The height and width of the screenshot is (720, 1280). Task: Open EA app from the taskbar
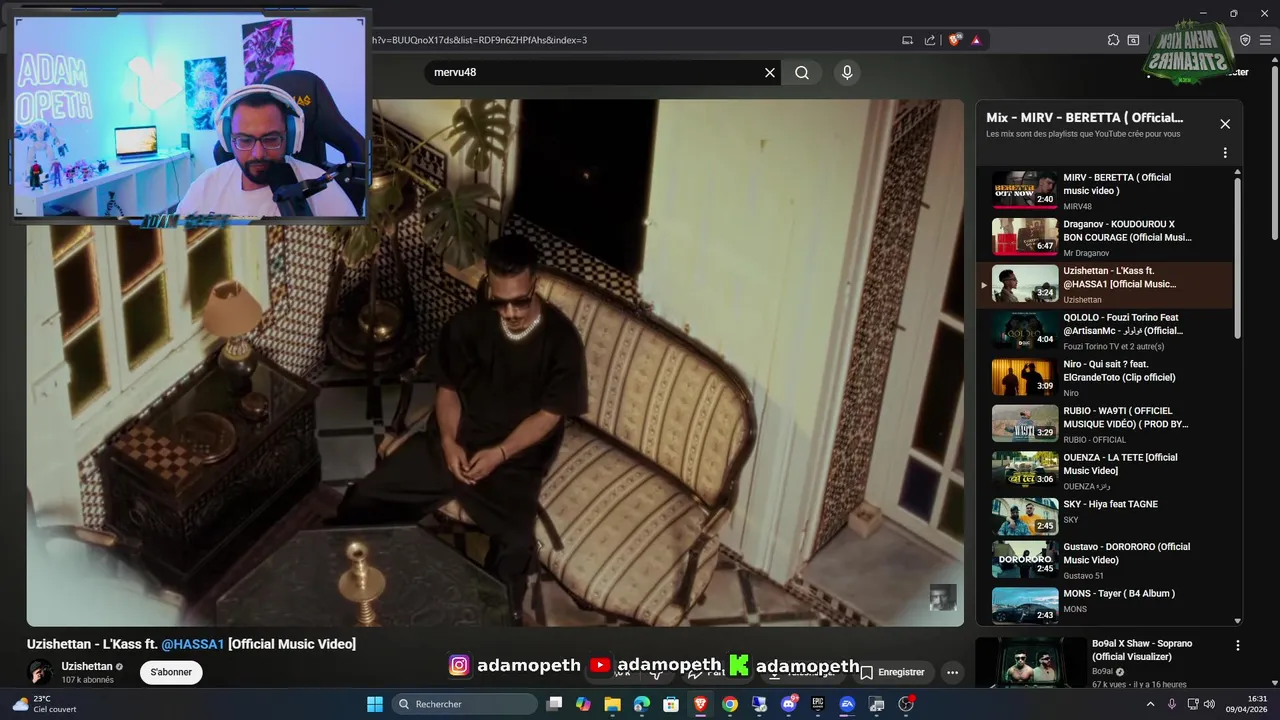coord(847,704)
